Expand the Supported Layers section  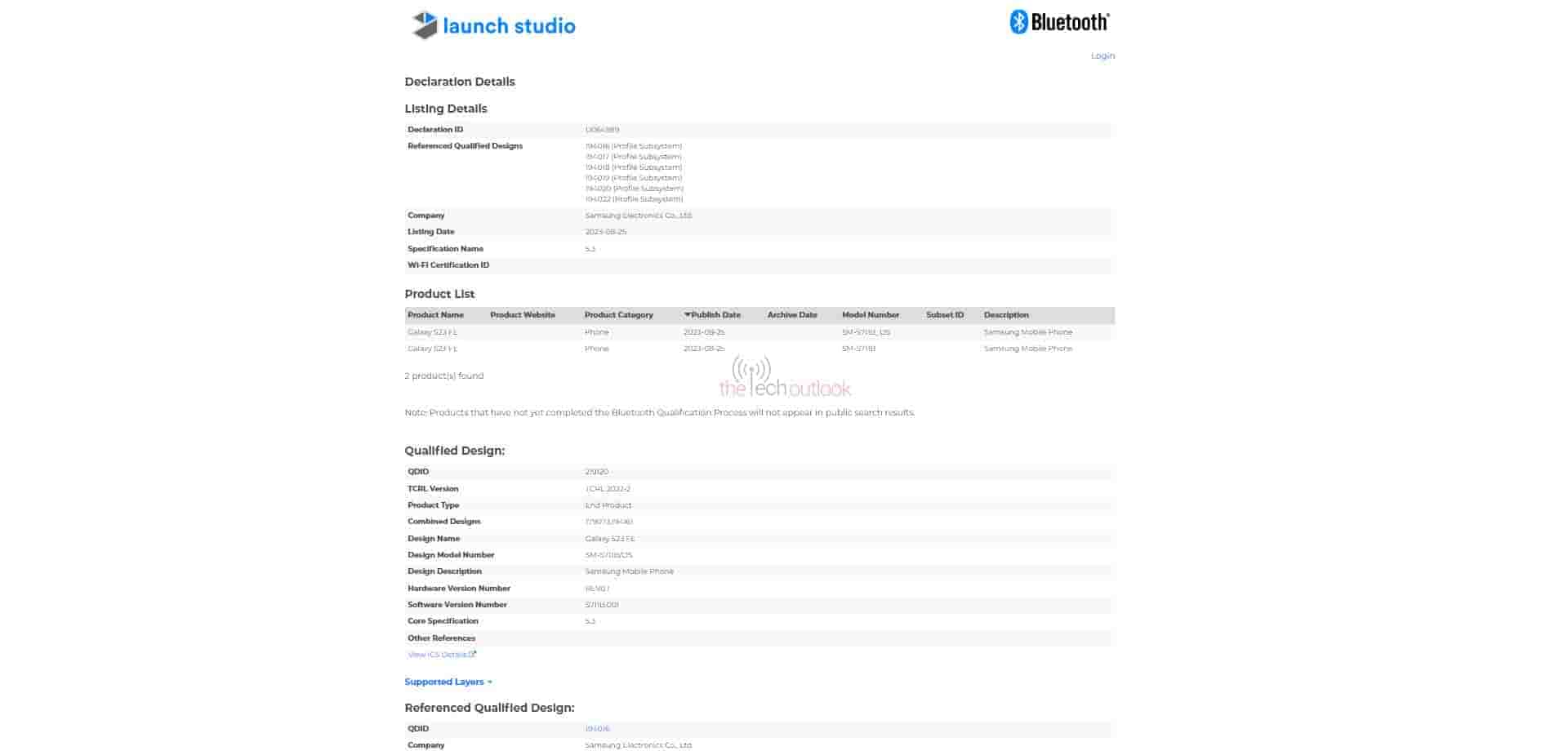(448, 682)
